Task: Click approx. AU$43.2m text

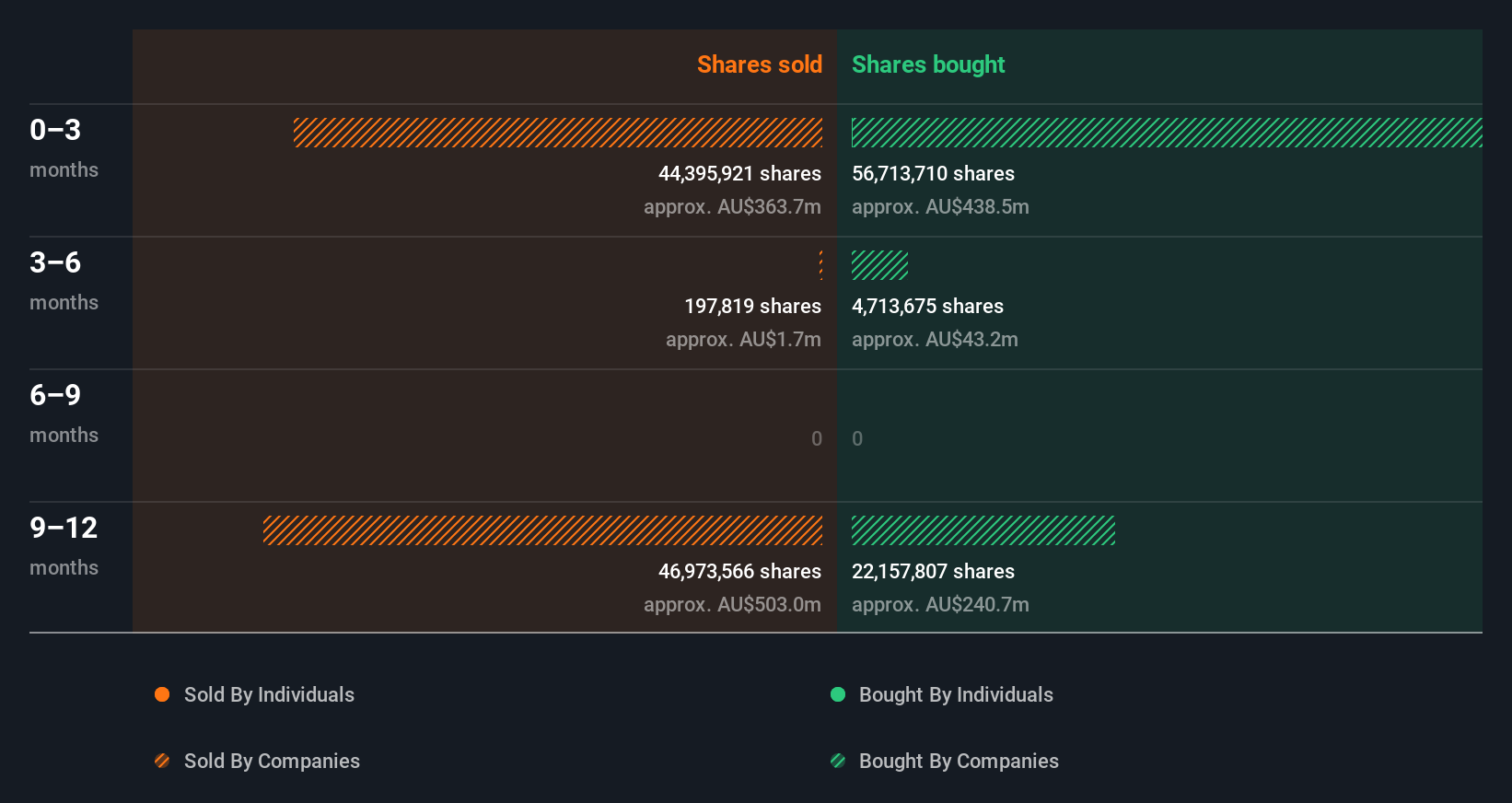Action: point(935,340)
